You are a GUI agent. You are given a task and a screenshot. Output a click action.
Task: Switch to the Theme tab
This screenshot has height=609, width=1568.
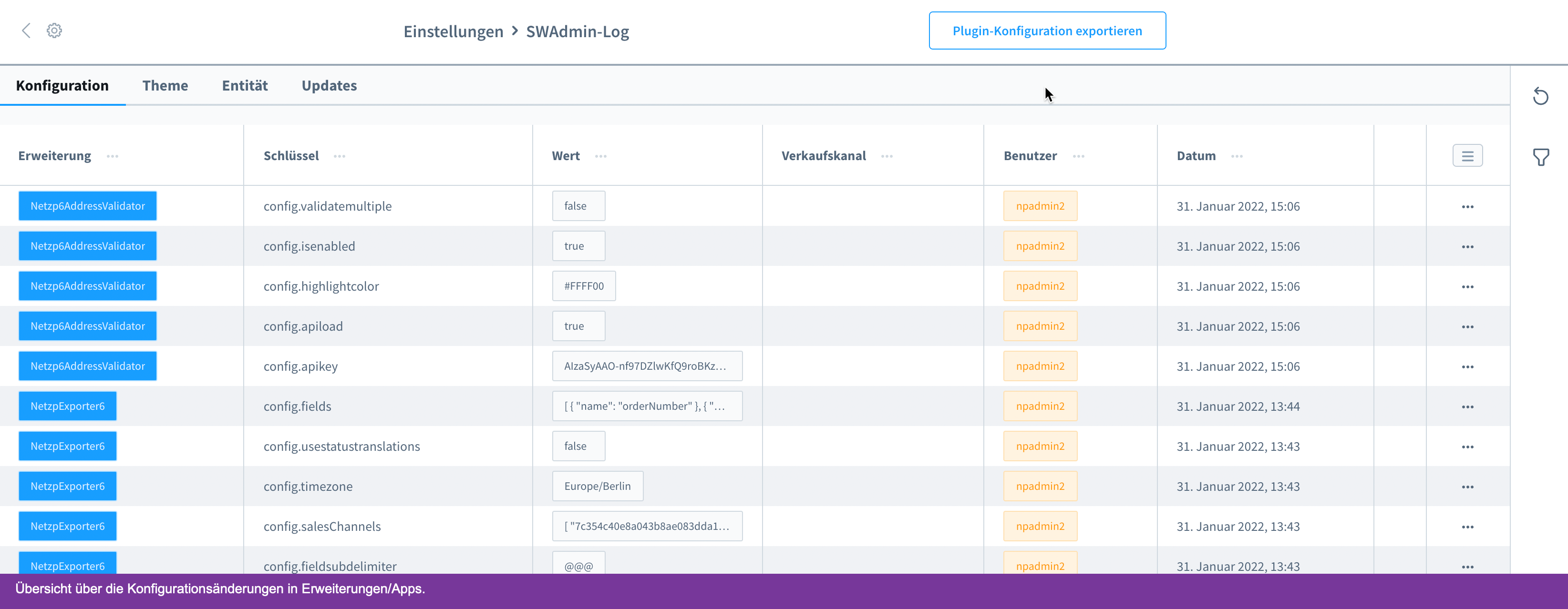165,85
